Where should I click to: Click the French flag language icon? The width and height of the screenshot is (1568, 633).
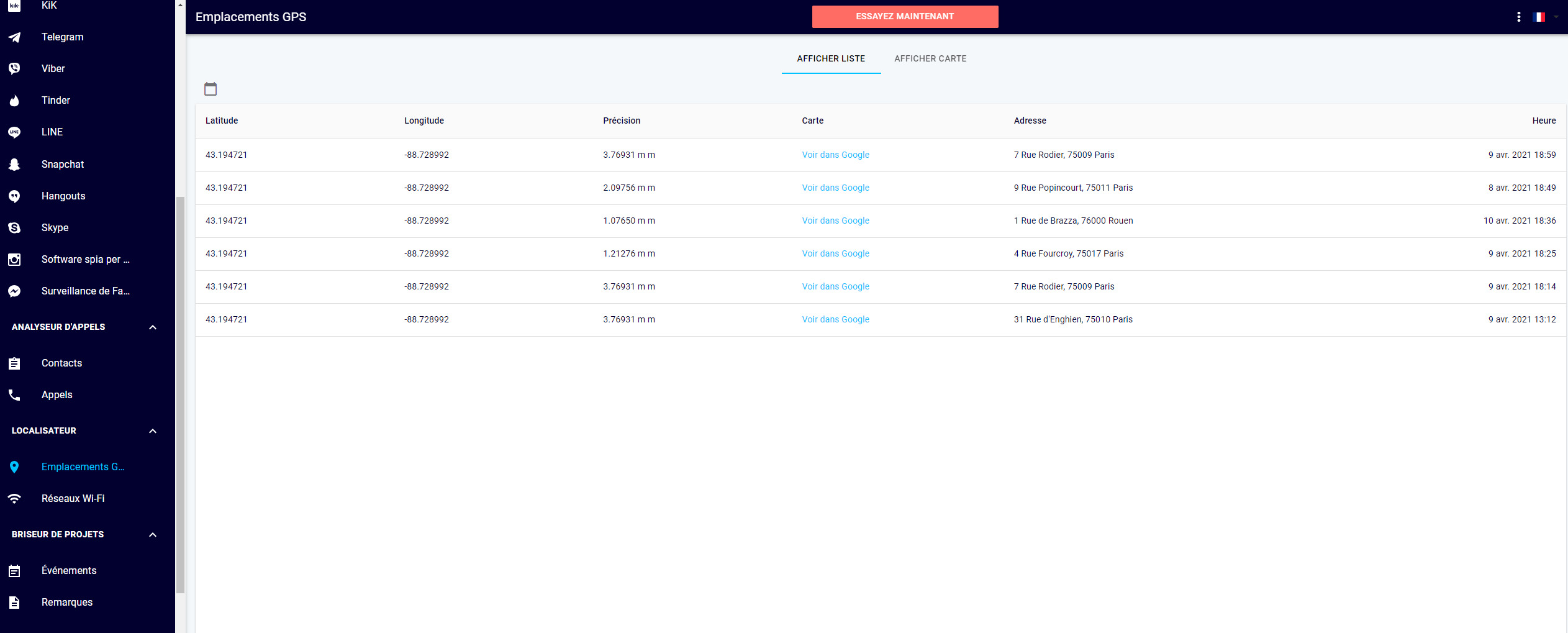click(1539, 17)
